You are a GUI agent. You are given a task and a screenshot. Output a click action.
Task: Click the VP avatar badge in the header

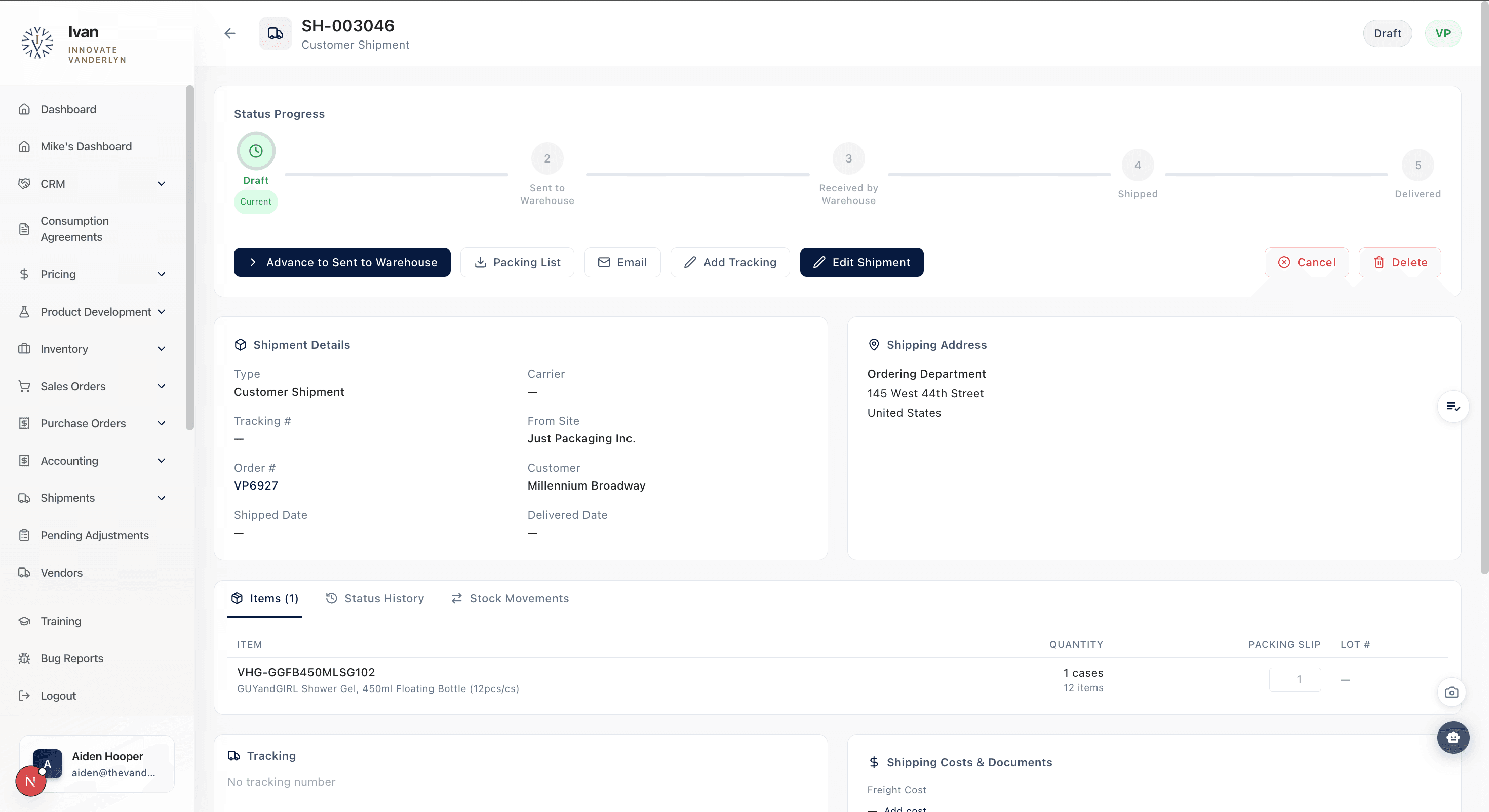(x=1443, y=33)
